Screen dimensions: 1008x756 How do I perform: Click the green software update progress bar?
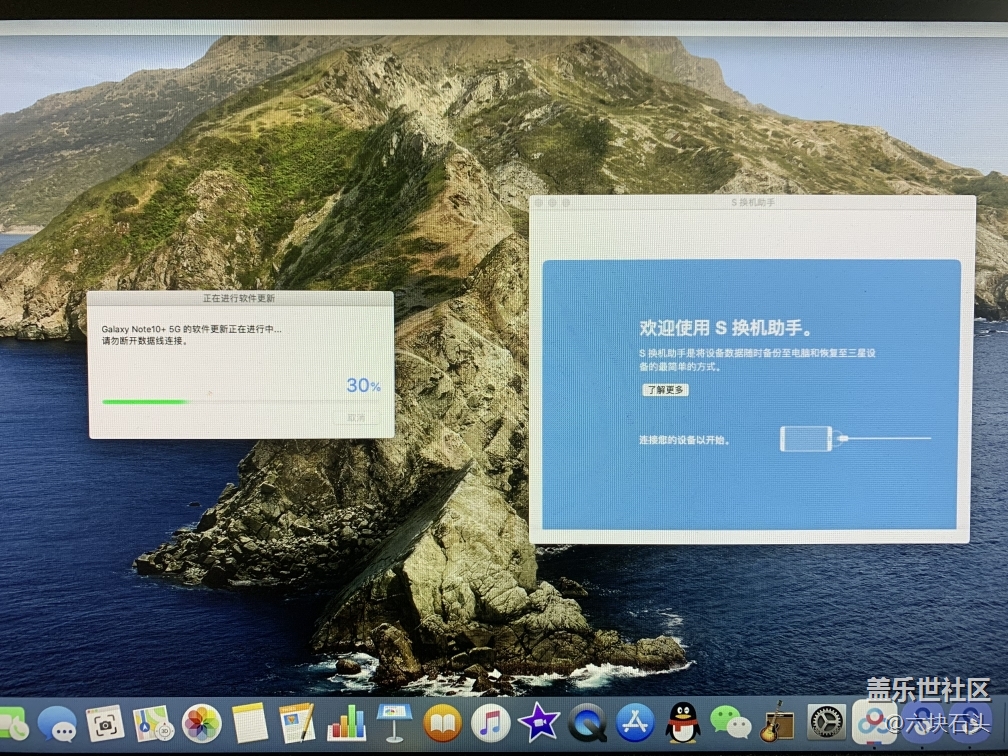[x=145, y=402]
